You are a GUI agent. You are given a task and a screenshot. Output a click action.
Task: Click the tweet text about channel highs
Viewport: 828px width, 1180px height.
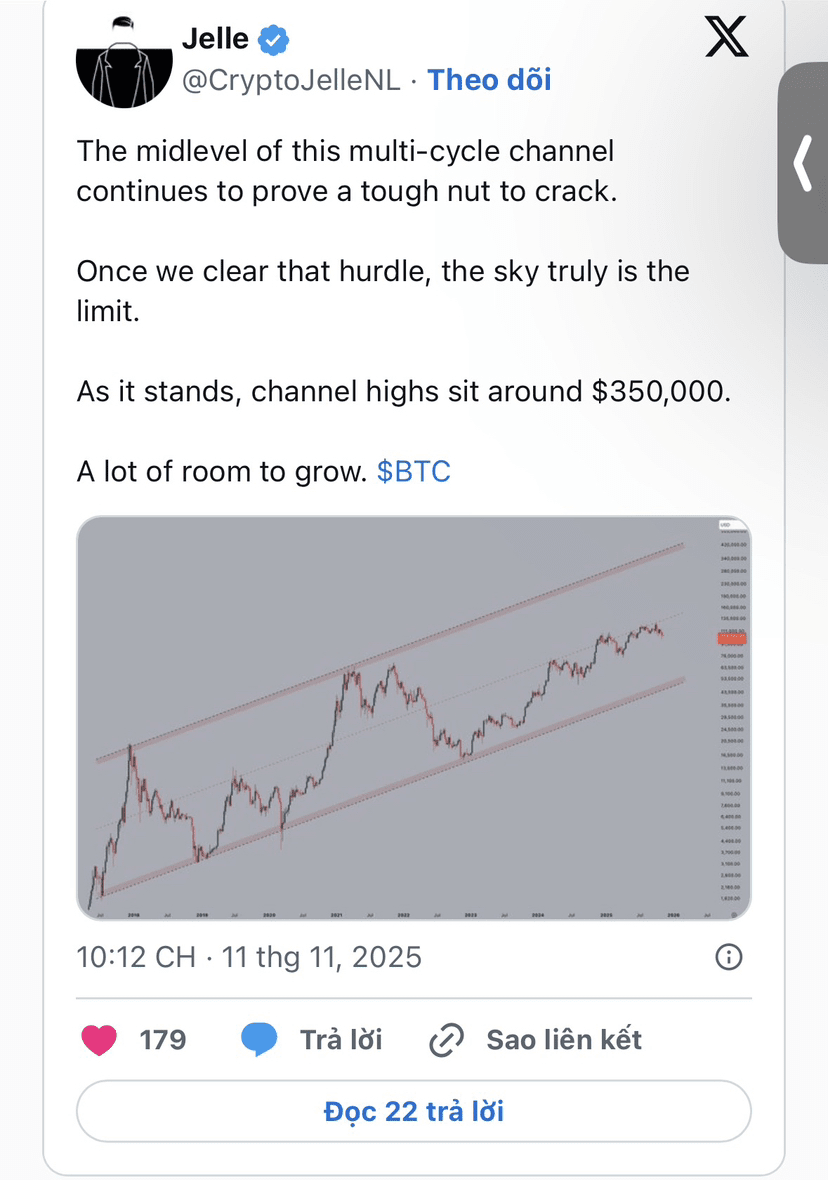pos(403,392)
